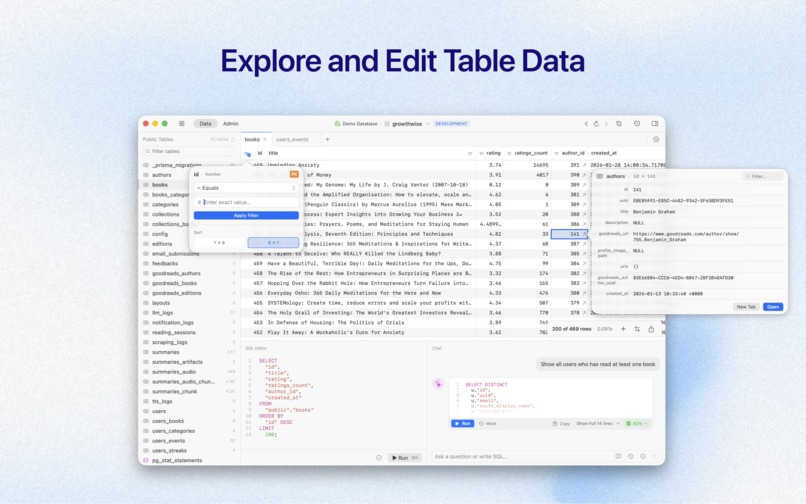Viewport: 806px width, 504px height.
Task: Focus the Filter tables search field
Action: tap(189, 151)
